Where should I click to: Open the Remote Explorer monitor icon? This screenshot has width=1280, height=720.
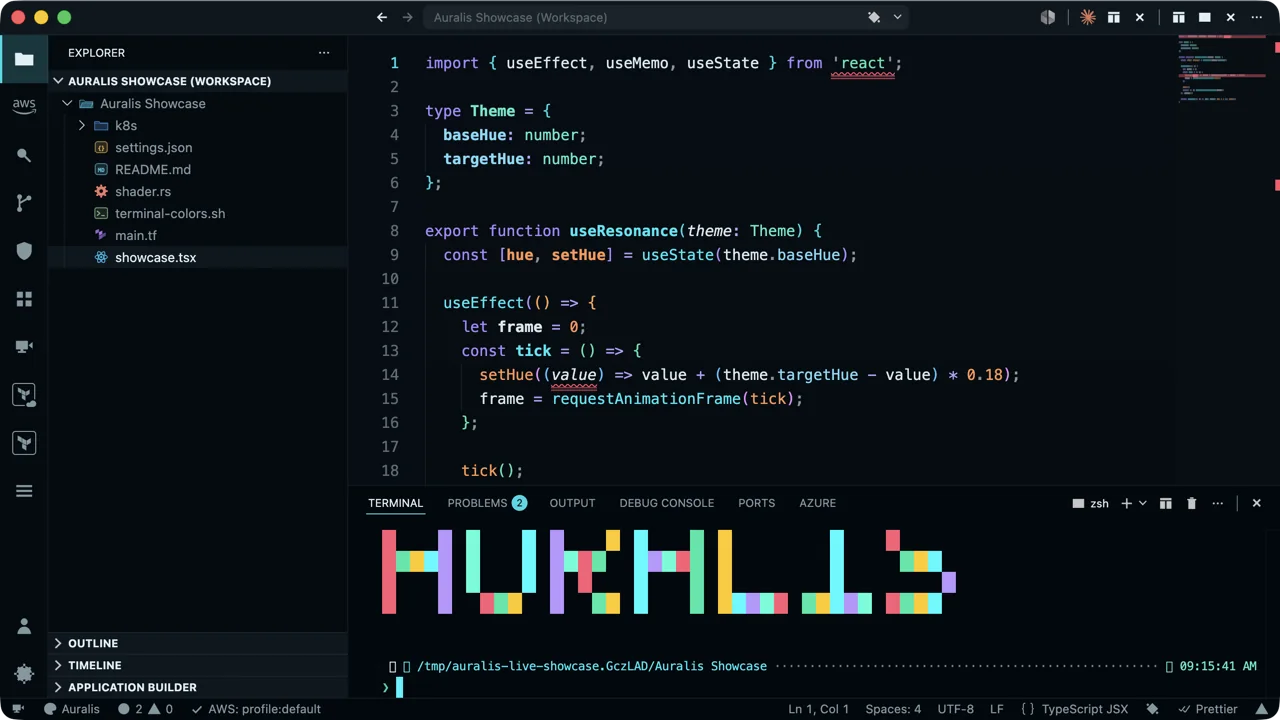[x=24, y=347]
